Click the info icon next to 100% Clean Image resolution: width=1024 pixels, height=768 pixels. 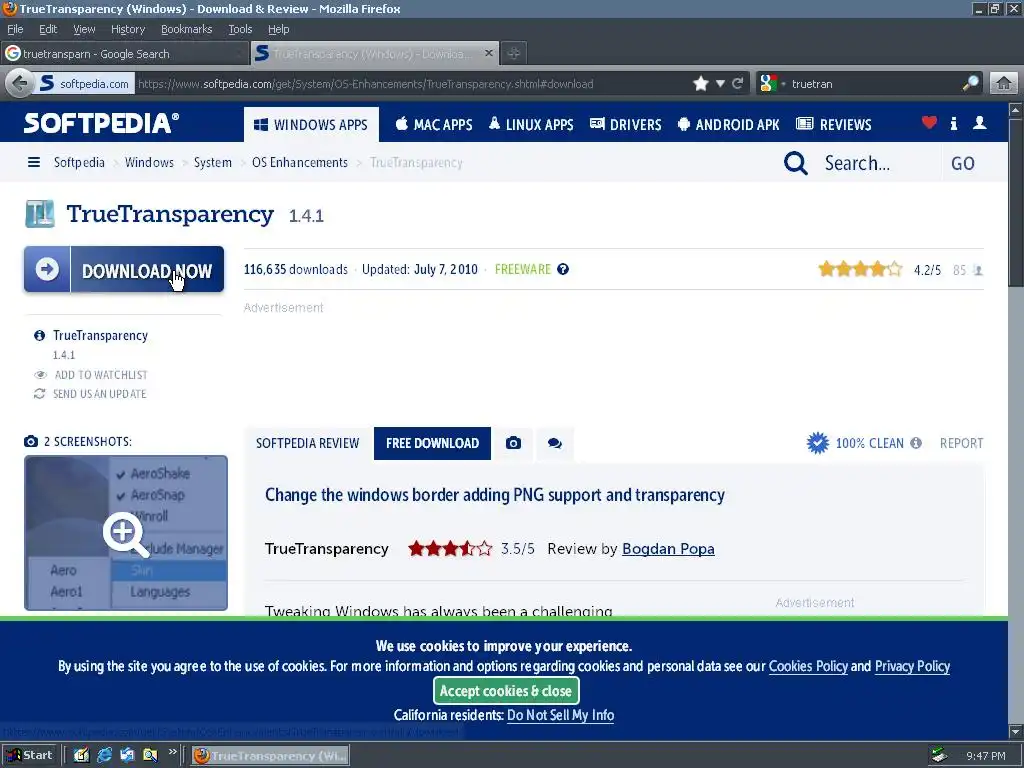coord(916,443)
